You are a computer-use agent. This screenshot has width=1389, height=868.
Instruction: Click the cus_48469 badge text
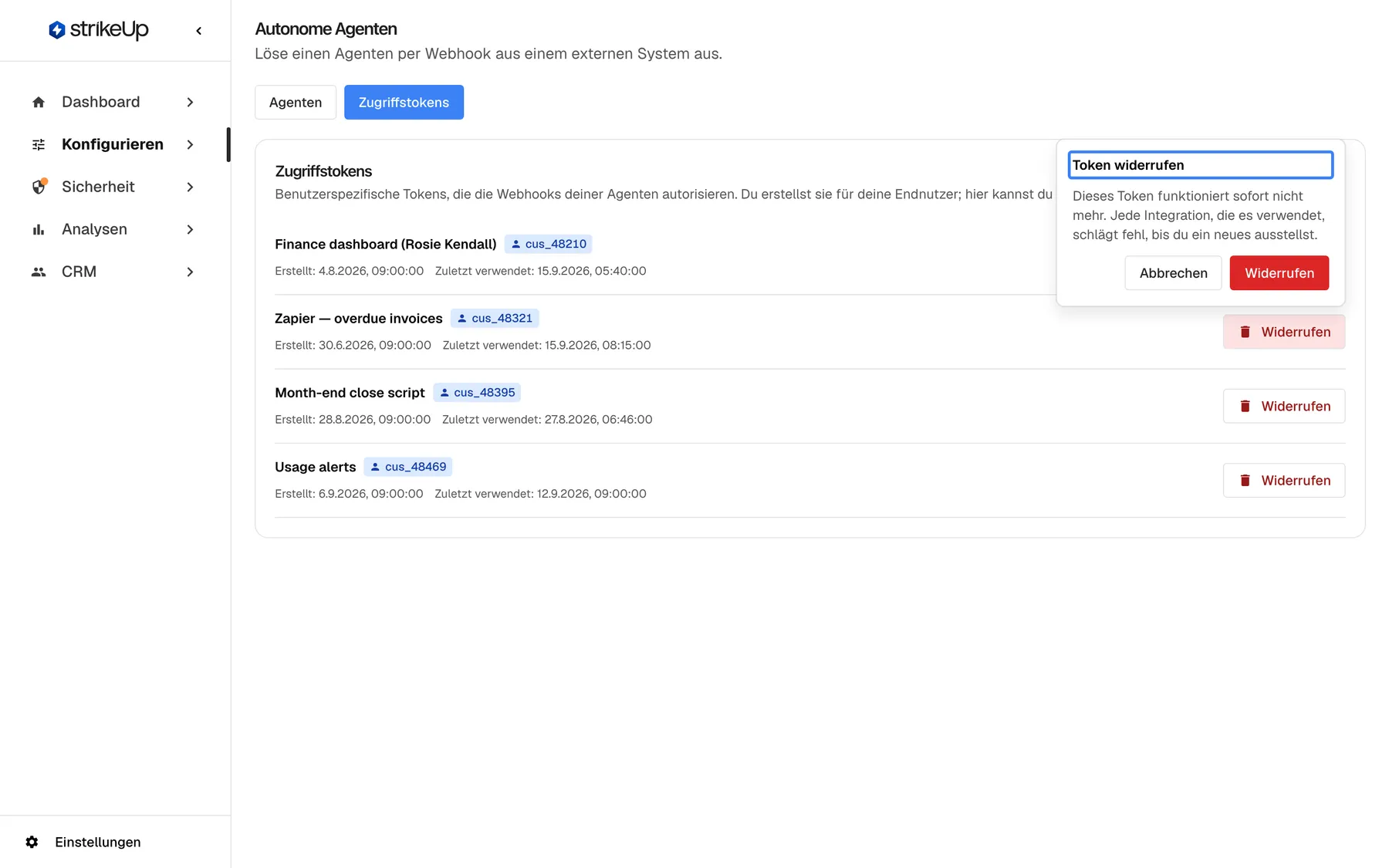tap(416, 467)
